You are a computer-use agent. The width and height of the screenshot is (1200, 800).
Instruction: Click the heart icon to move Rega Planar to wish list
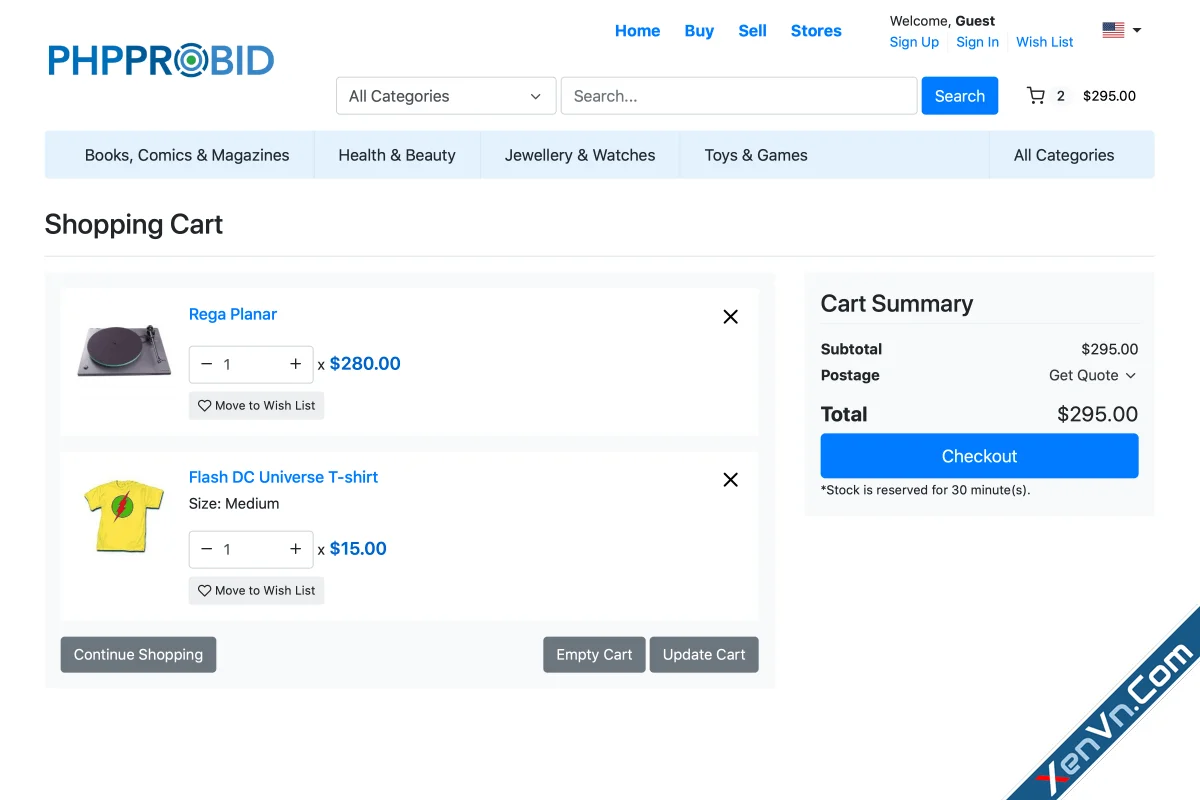pyautogui.click(x=204, y=405)
